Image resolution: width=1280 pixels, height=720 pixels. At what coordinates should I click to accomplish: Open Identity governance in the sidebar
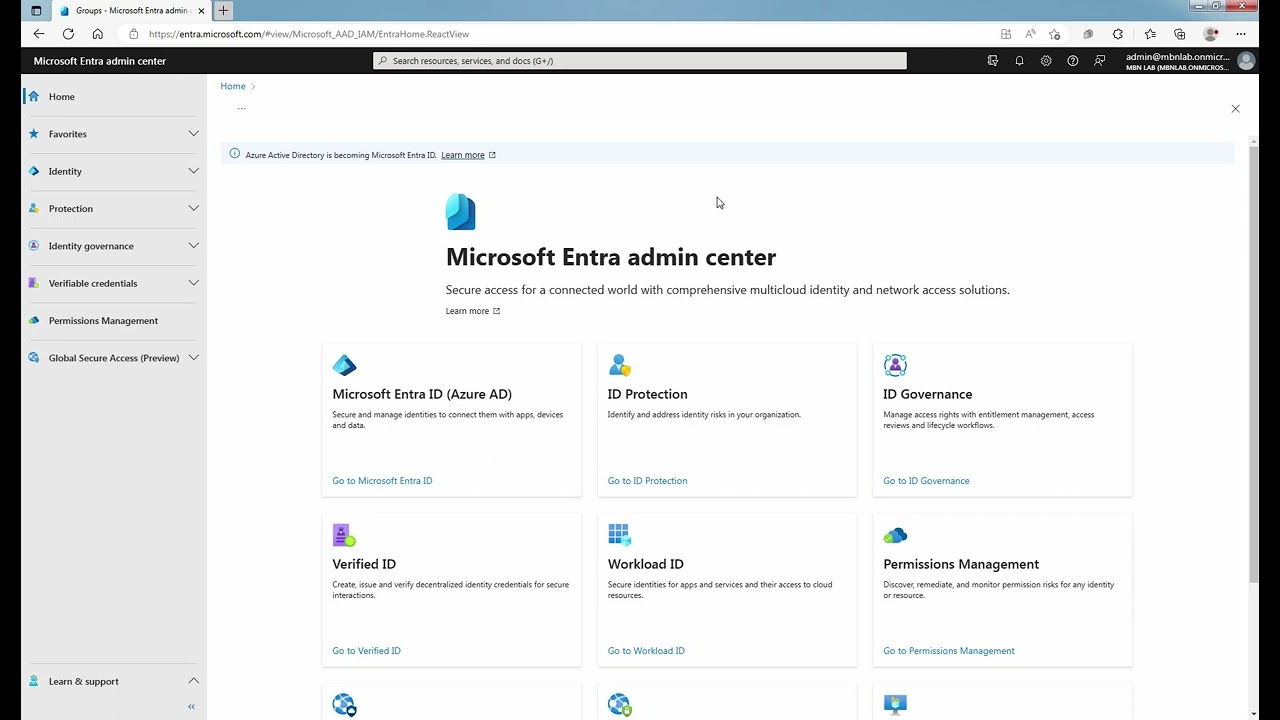point(91,246)
